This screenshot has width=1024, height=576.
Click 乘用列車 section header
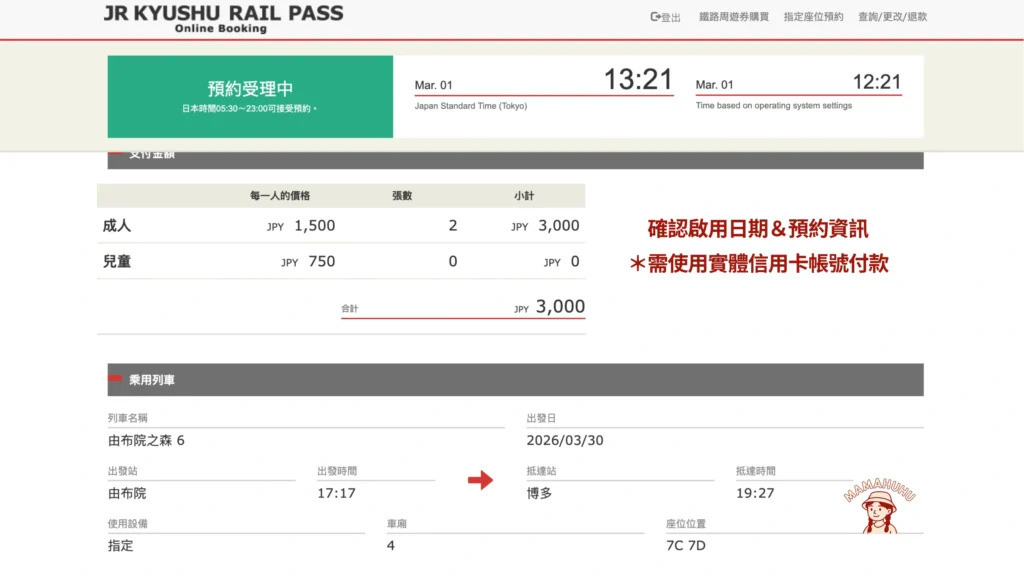pyautogui.click(x=515, y=379)
